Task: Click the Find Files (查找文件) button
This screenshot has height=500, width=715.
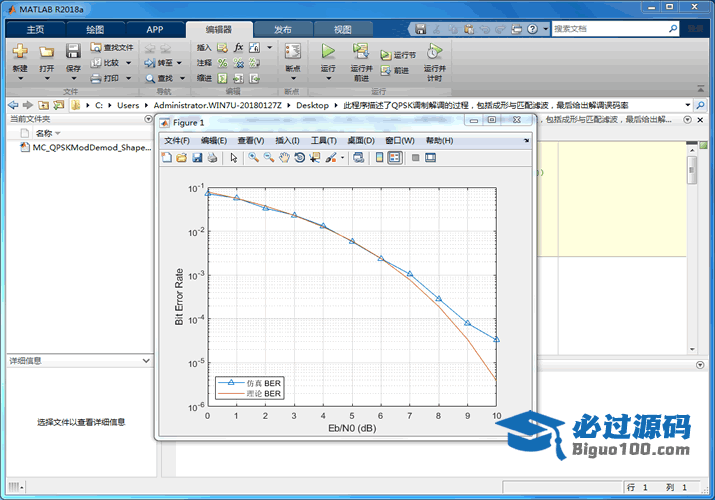Action: coord(112,47)
